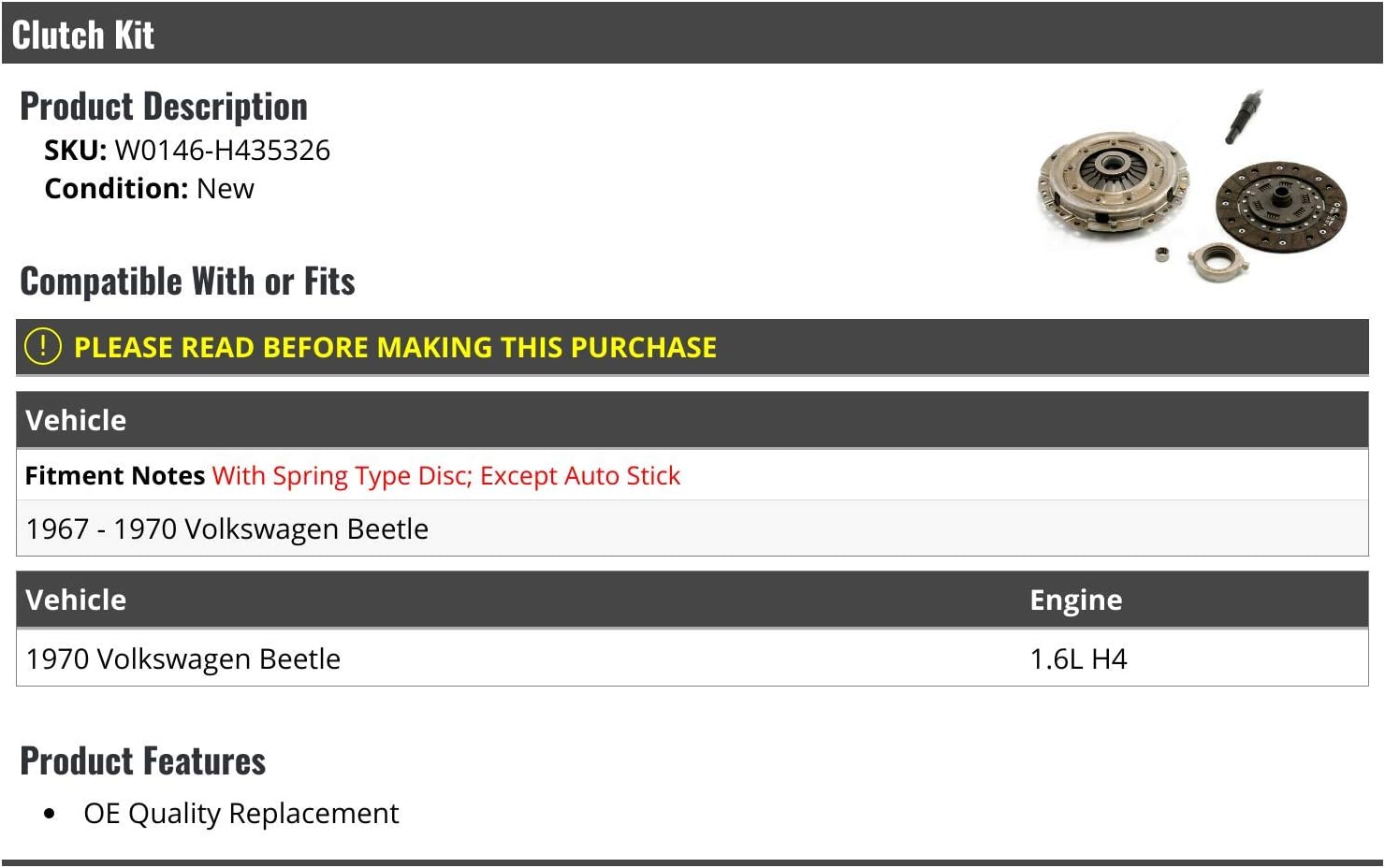Click the Condition: New label
This screenshot has height=868, width=1385.
[149, 188]
